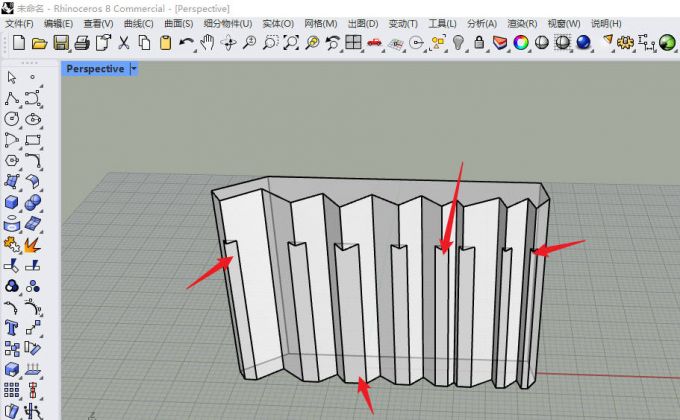Click the green sphere icon in toolbar

coord(667,43)
